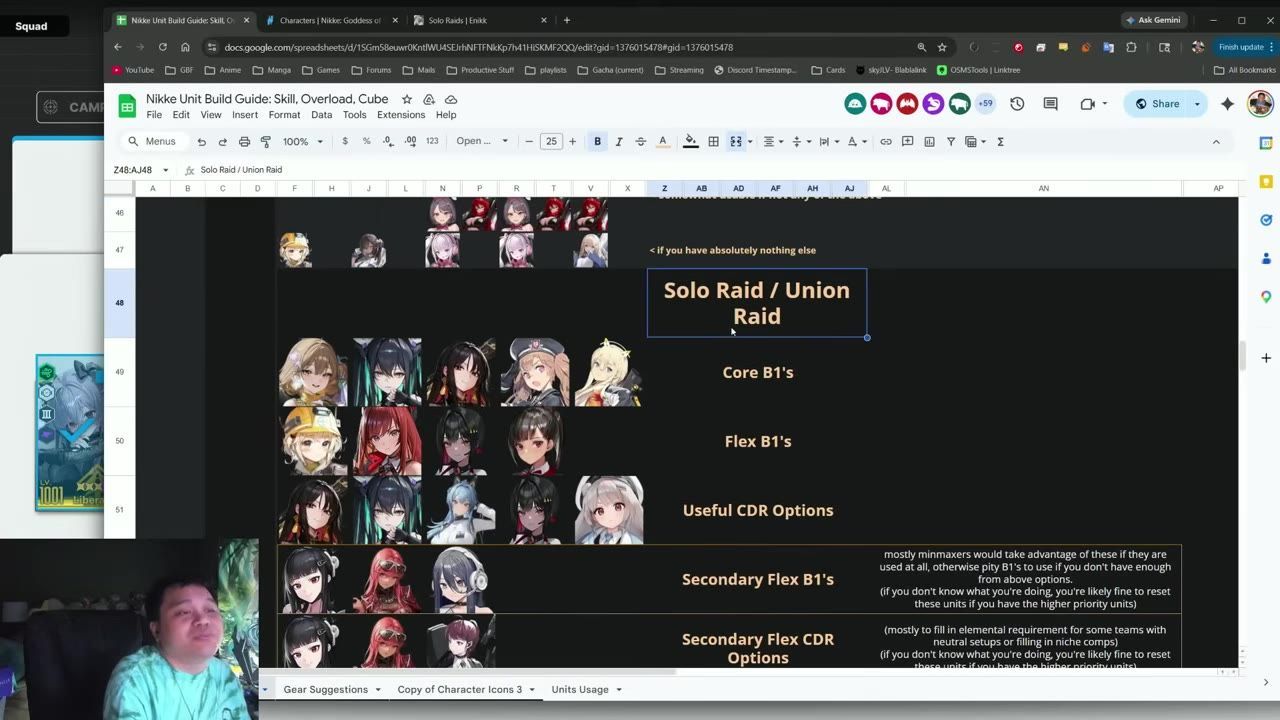Click the insert link icon
The height and width of the screenshot is (720, 1280).
[x=886, y=142]
